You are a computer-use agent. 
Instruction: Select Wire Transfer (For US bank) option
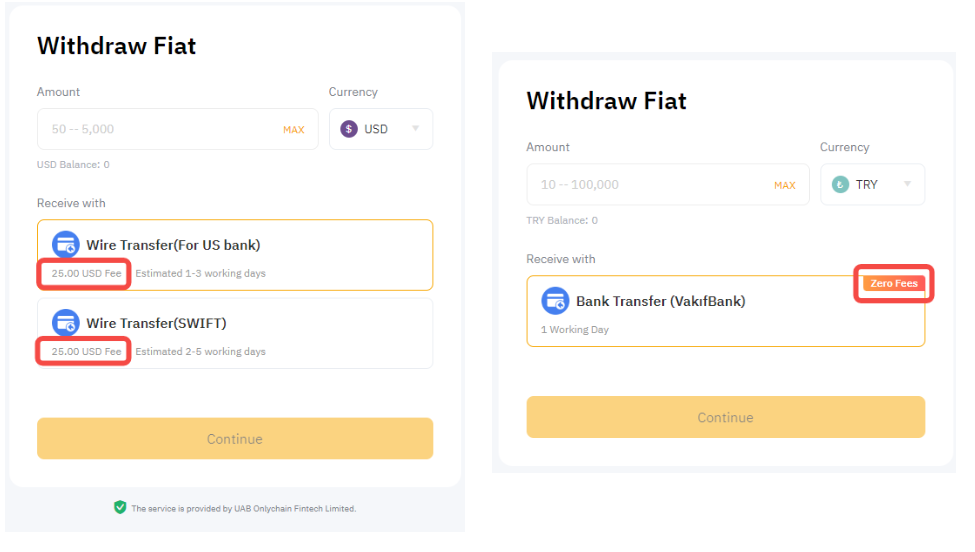point(235,255)
